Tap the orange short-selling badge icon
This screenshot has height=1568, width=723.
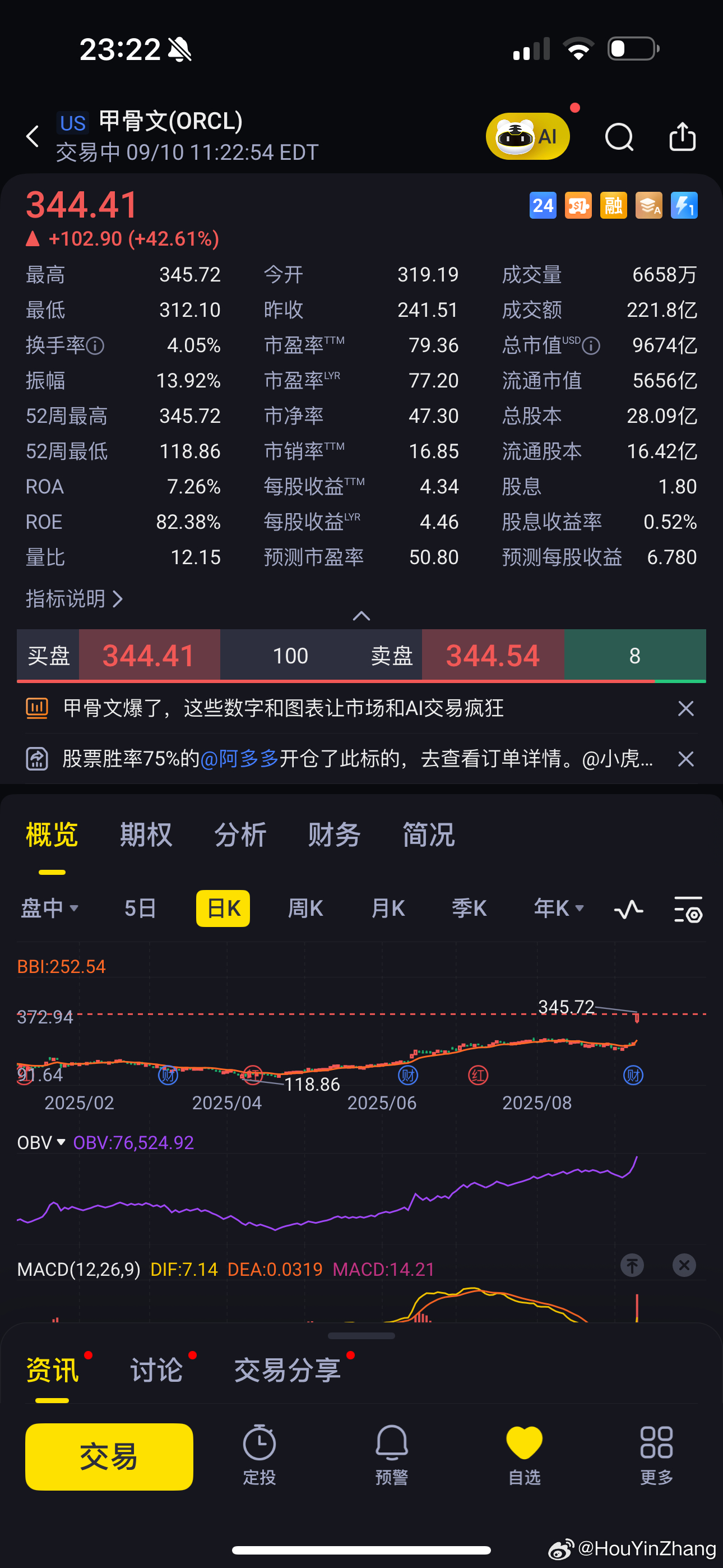[578, 206]
